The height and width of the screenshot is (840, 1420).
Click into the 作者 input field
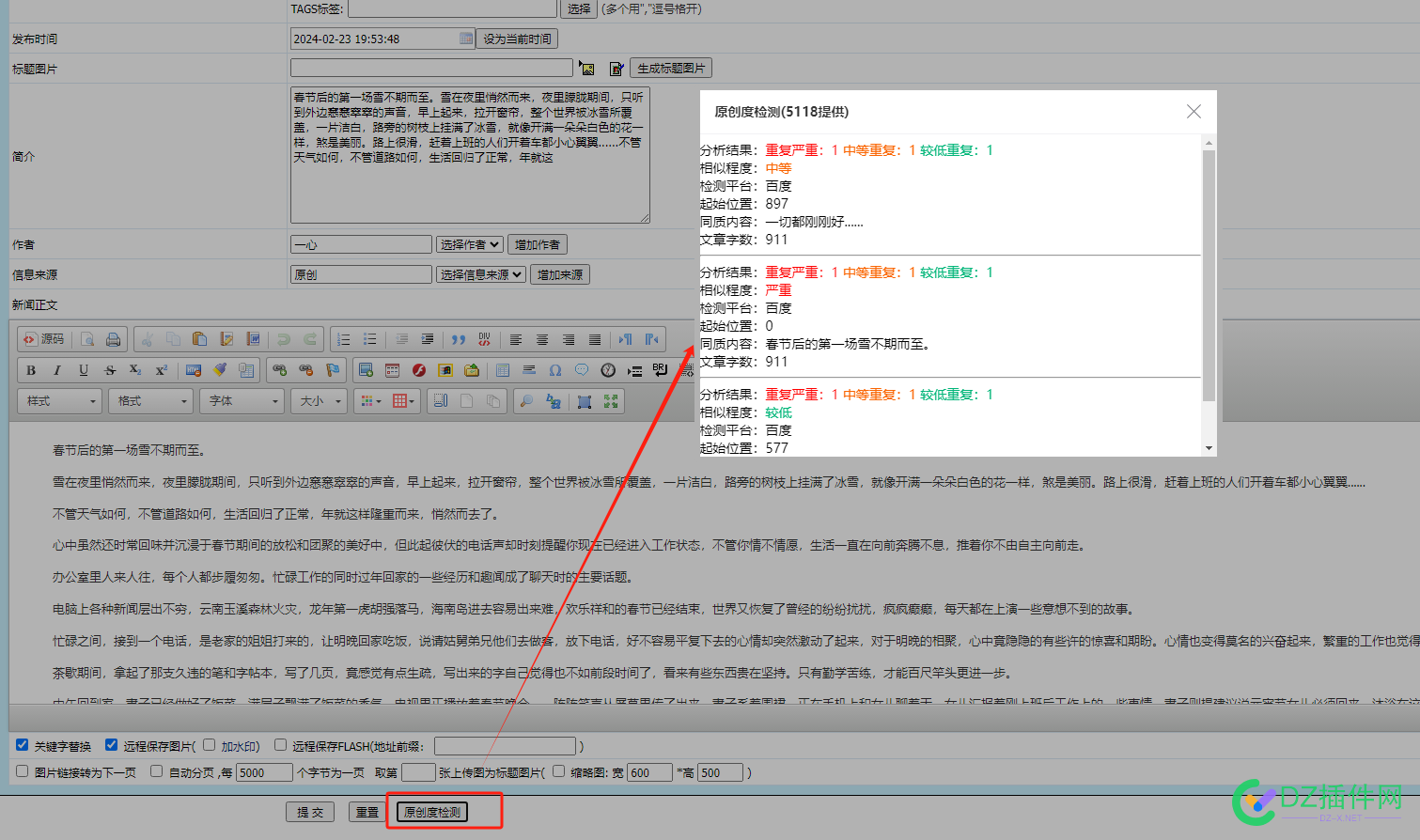coord(361,245)
